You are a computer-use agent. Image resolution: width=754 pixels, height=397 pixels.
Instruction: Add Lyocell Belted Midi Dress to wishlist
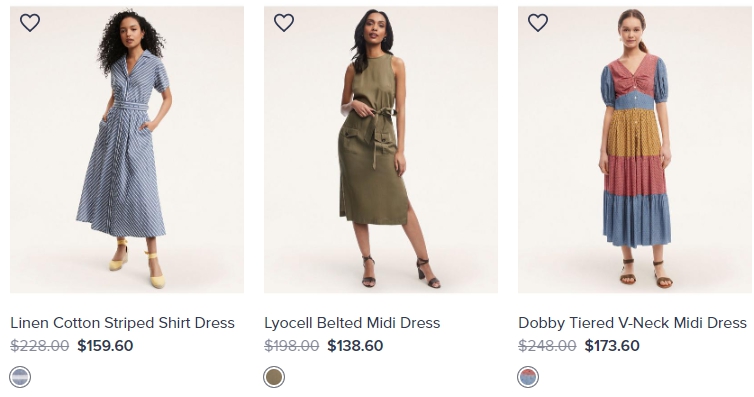[284, 23]
